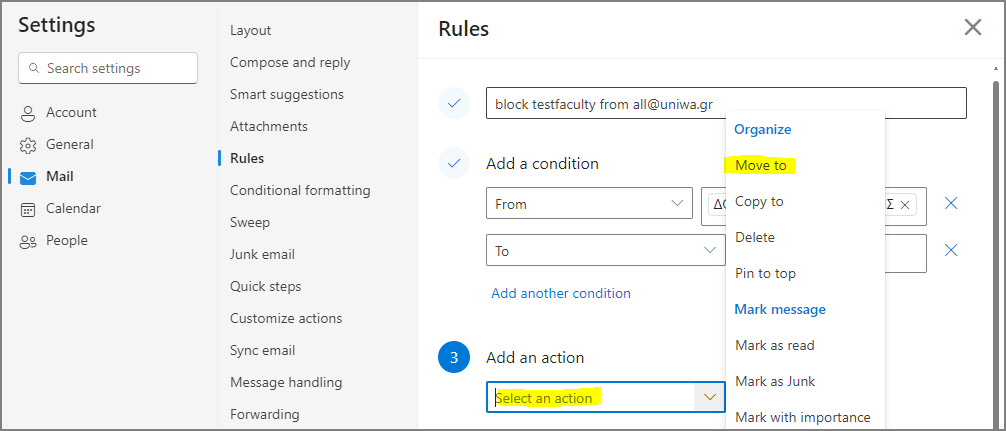Click the rule name text field
The height and width of the screenshot is (431, 1006).
point(726,103)
